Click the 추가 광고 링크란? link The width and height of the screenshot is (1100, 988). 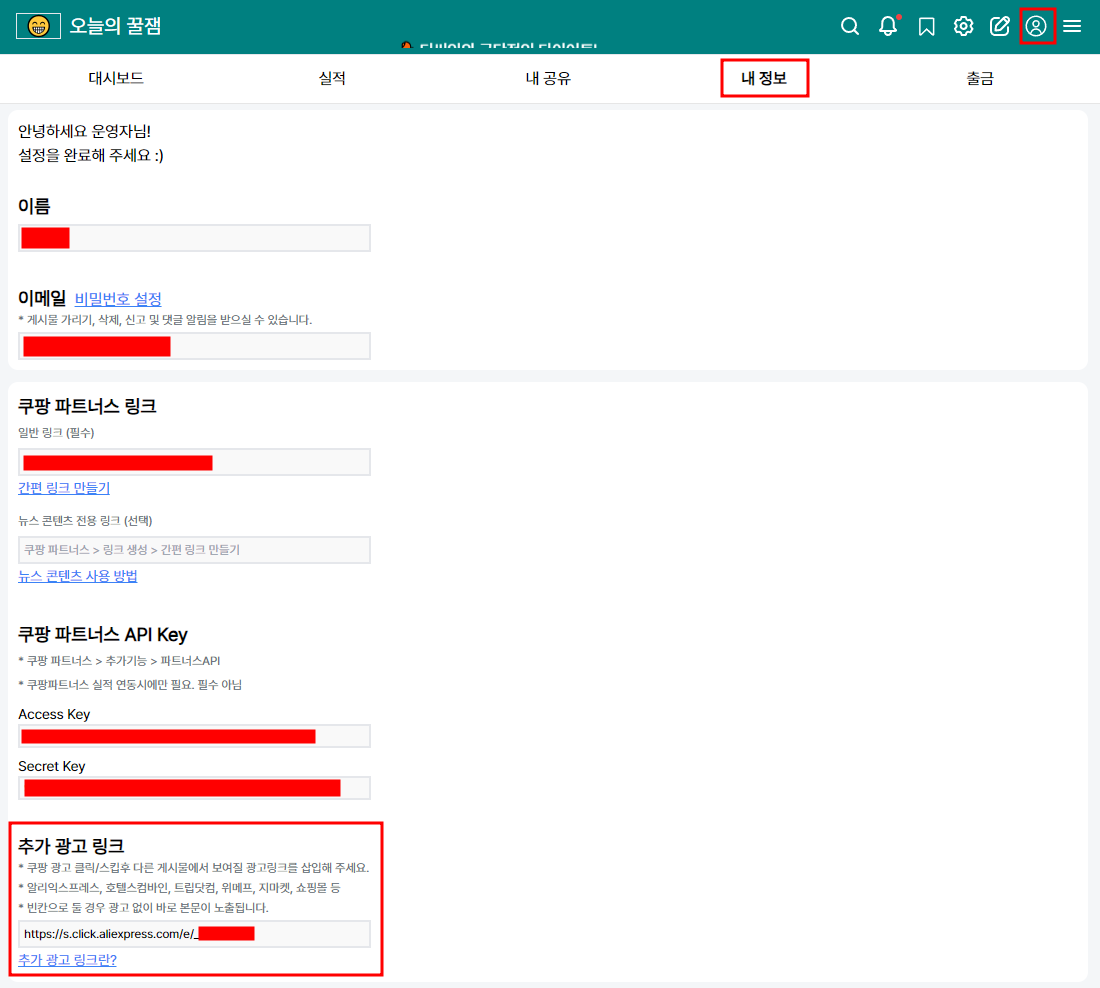(67, 960)
